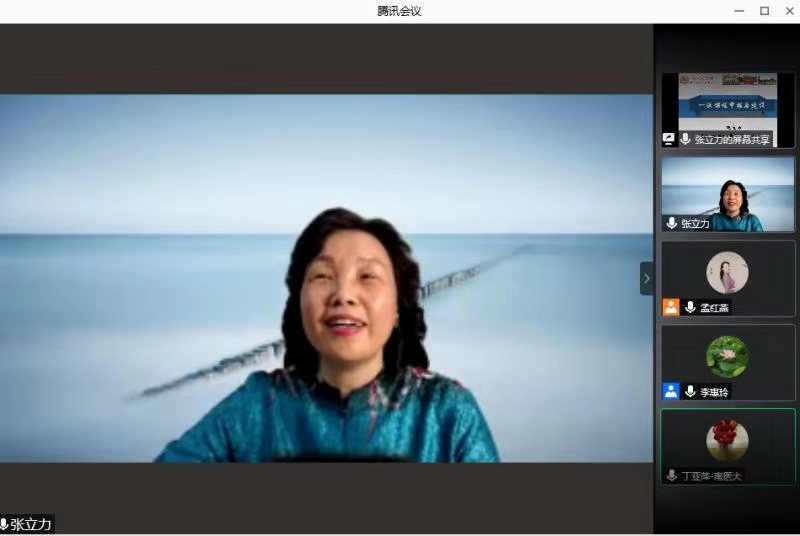Click microphone icon on 张立力 sidebar tile

coord(672,224)
